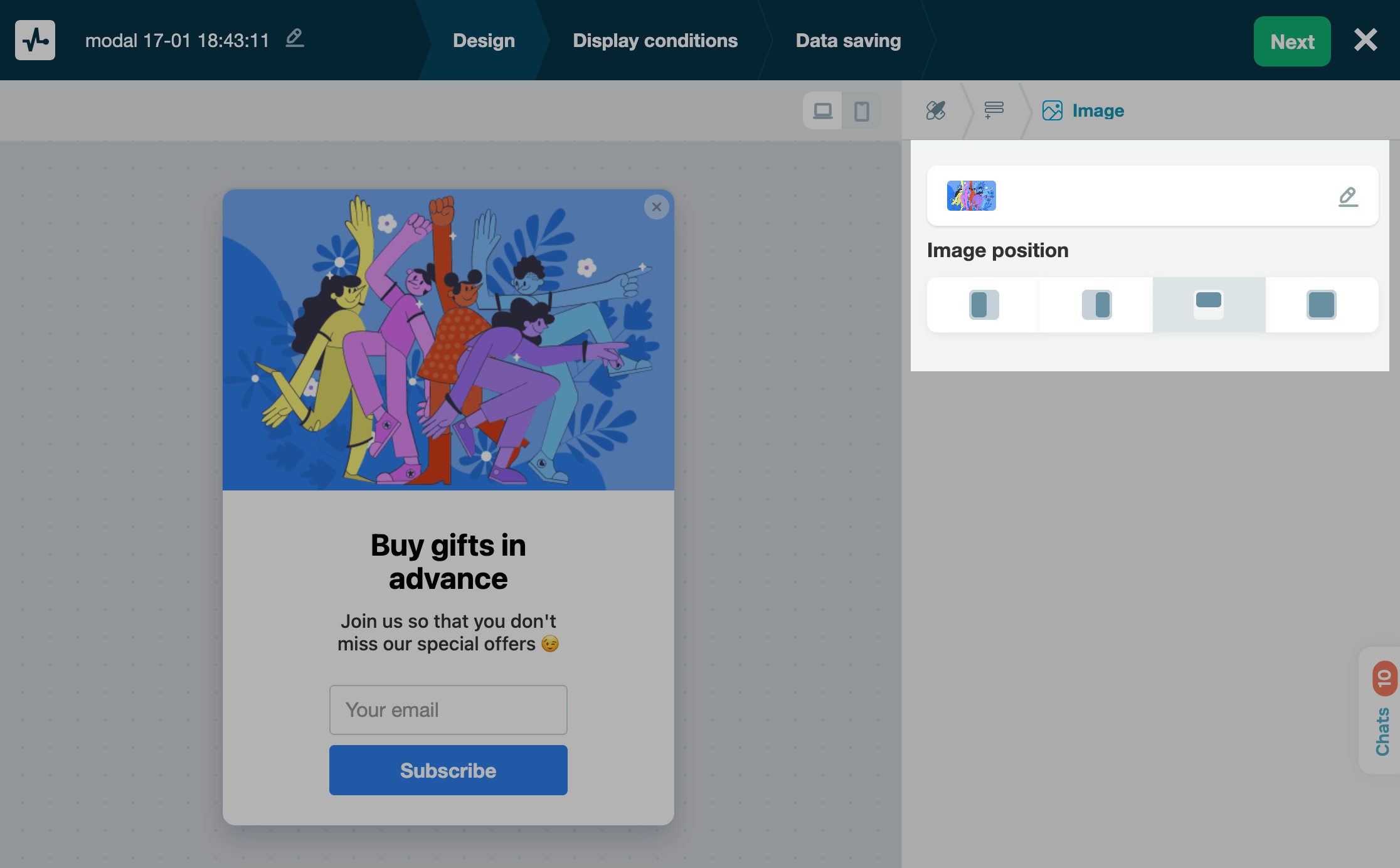Viewport: 1400px width, 868px height.
Task: Select image position right option
Action: pos(1096,305)
